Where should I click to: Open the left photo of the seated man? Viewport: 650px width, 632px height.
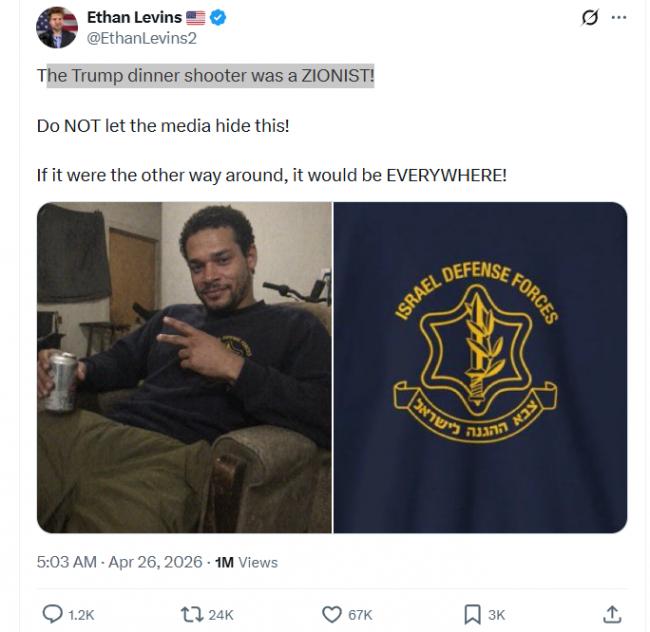(184, 367)
